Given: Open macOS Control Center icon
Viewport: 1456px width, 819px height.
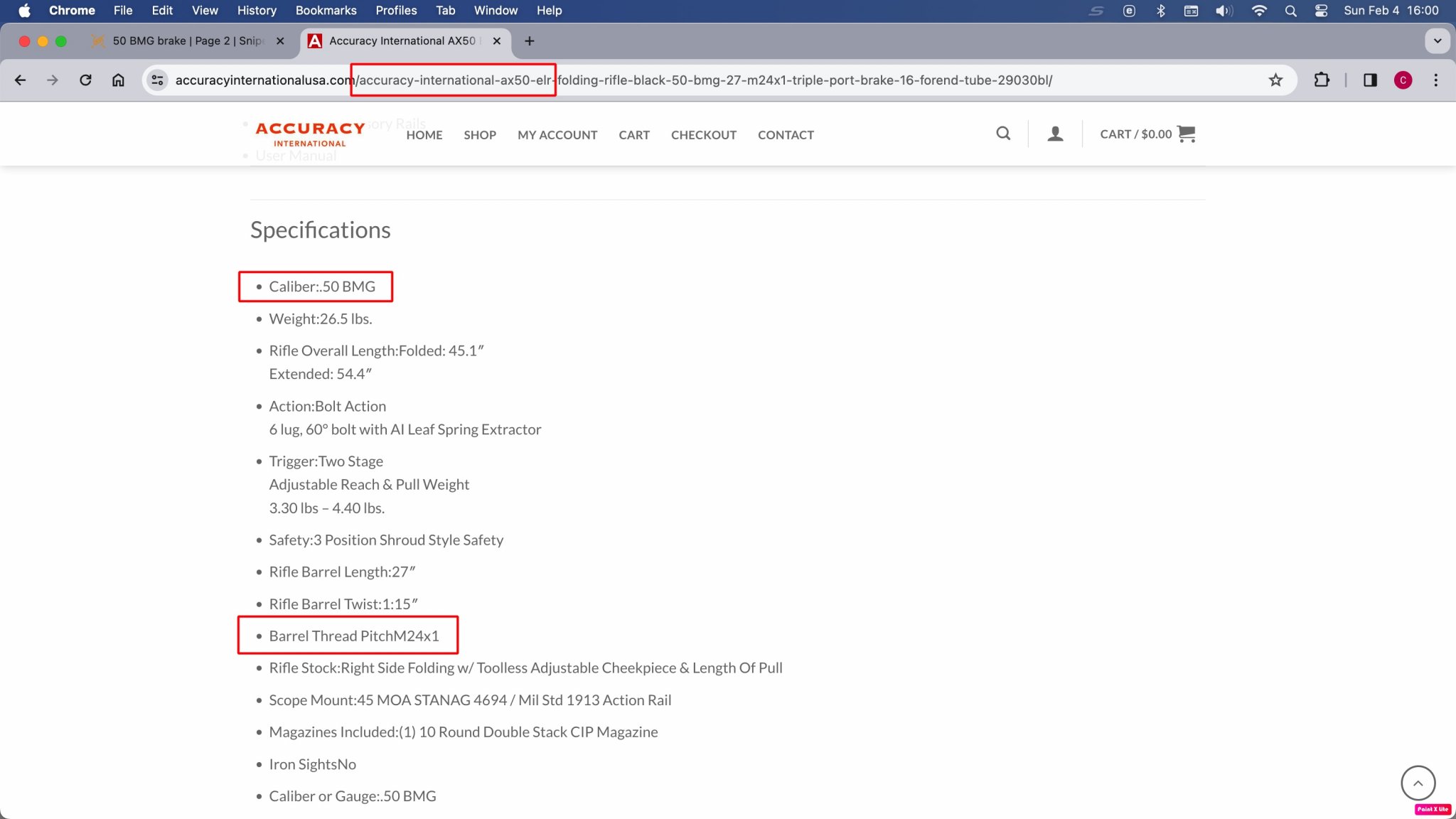Looking at the screenshot, I should point(1321,11).
